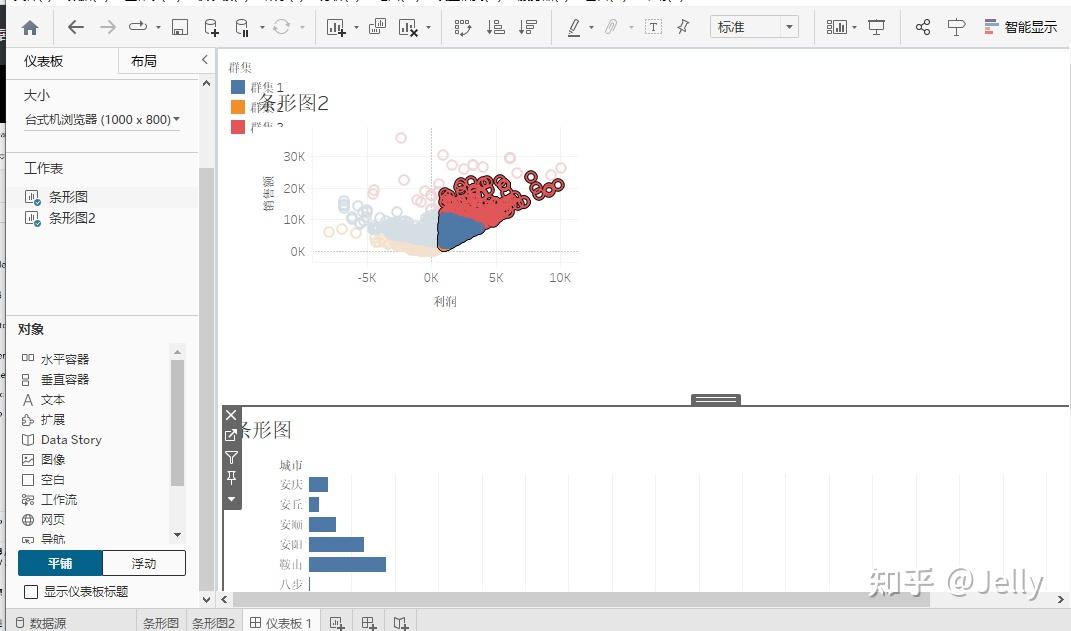Click the duplicate sheet icon
The height and width of the screenshot is (631, 1071).
[x=377, y=27]
